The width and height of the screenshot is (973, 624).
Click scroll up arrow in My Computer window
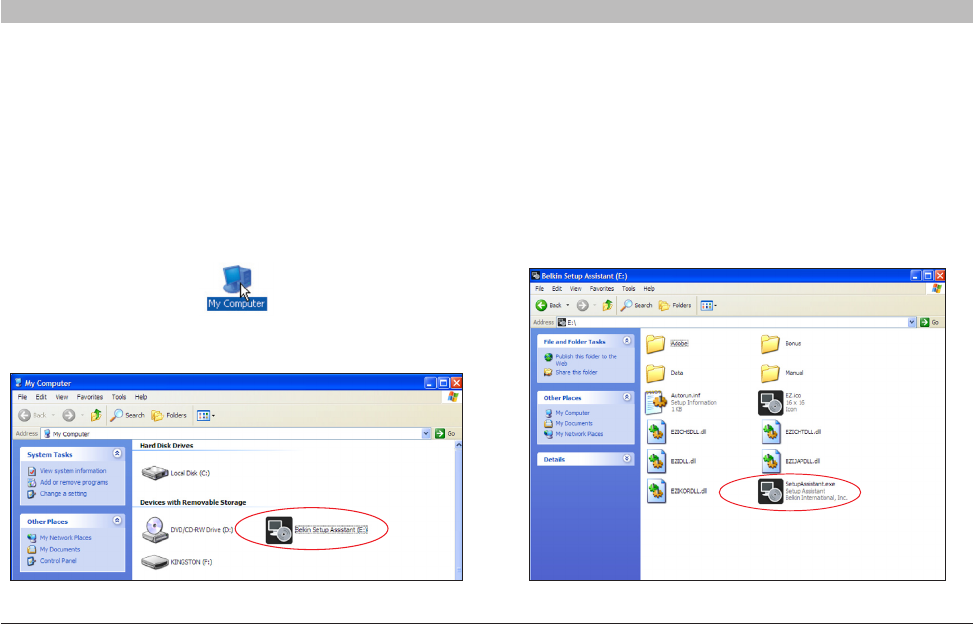pyautogui.click(x=459, y=445)
